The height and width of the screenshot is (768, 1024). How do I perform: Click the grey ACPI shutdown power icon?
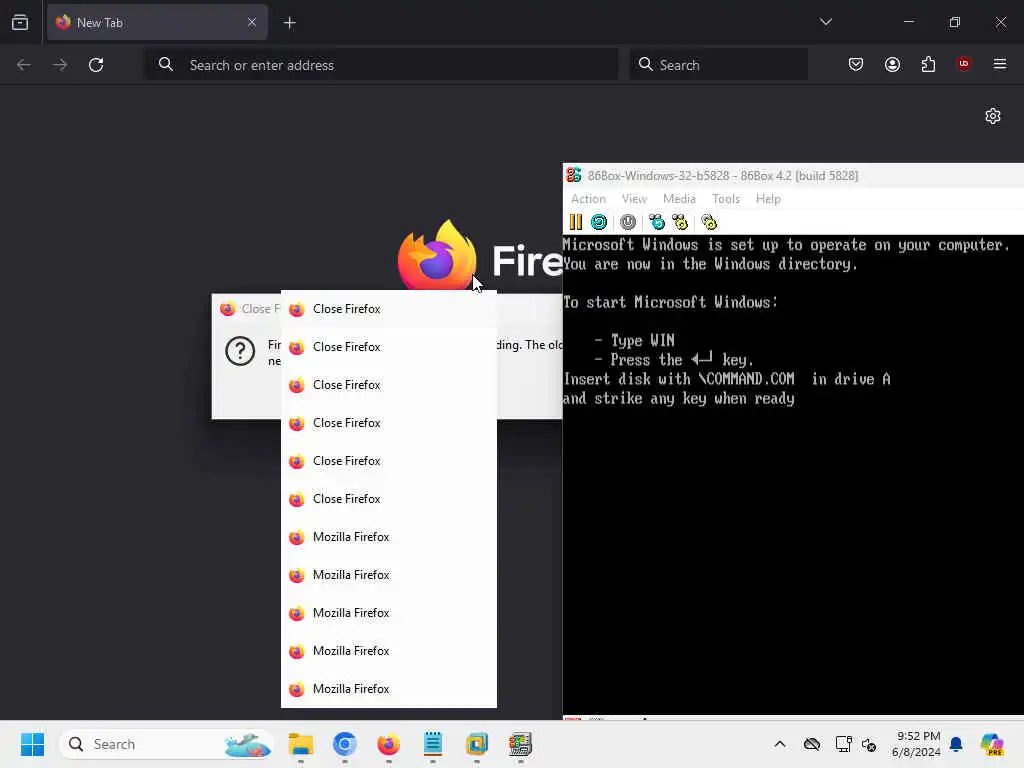(628, 222)
